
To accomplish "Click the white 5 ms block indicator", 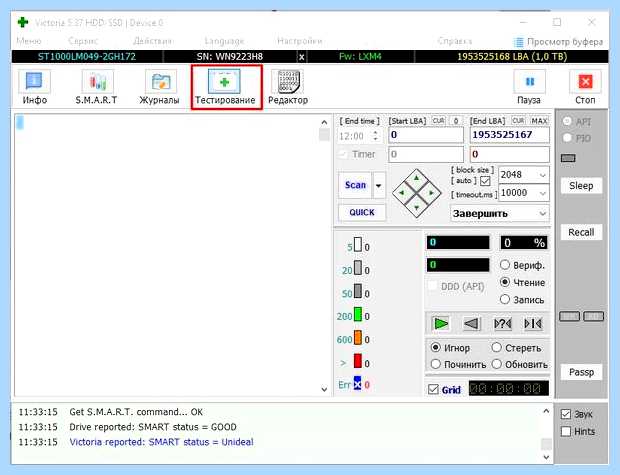I will pyautogui.click(x=357, y=245).
